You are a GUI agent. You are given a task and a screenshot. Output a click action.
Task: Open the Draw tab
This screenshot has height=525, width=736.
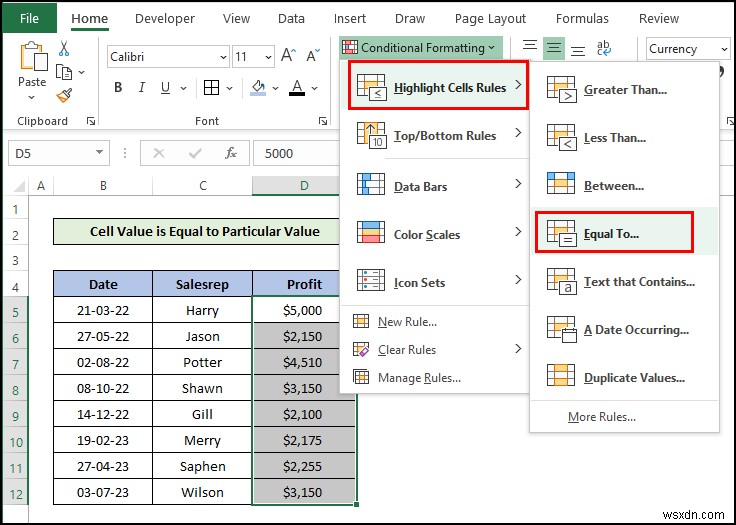410,18
